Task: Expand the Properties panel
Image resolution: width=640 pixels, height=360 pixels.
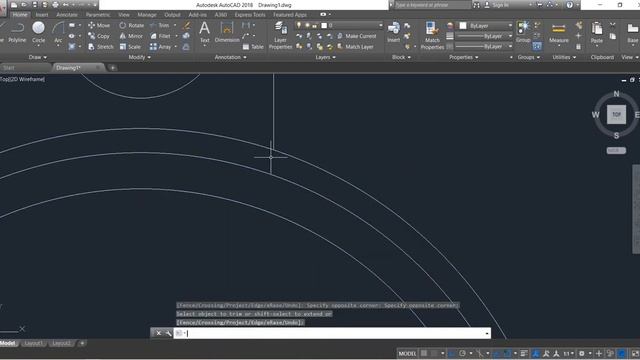Action: pos(464,57)
